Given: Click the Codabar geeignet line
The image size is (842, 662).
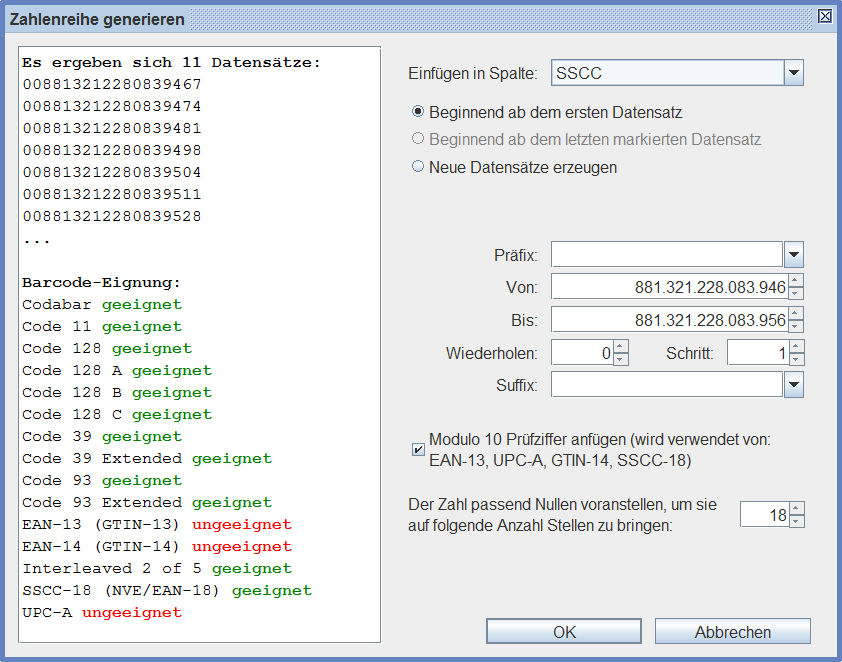Looking at the screenshot, I should (102, 304).
